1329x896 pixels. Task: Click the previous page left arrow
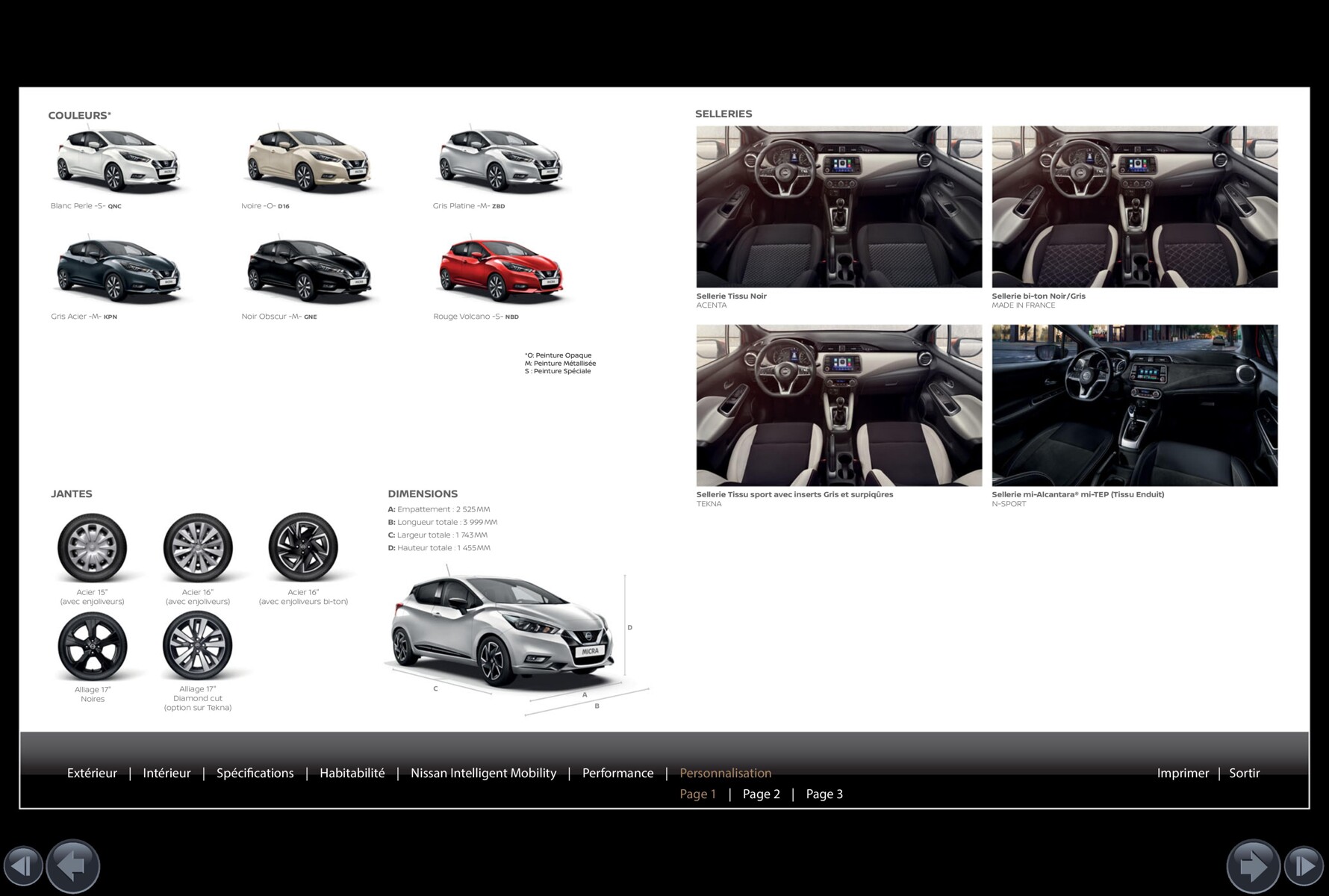point(72,866)
